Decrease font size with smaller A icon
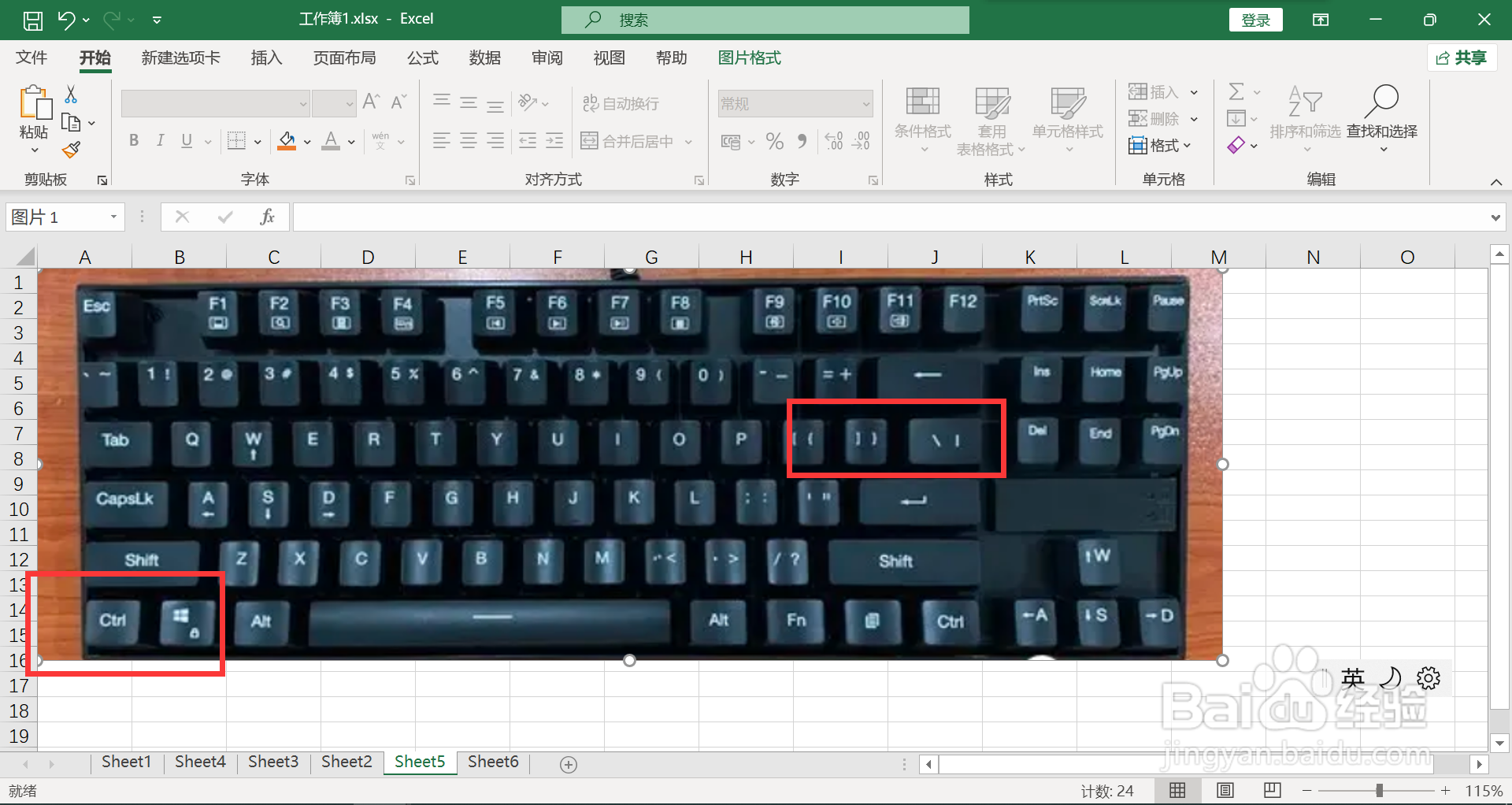Viewport: 1512px width, 805px height. click(x=398, y=102)
